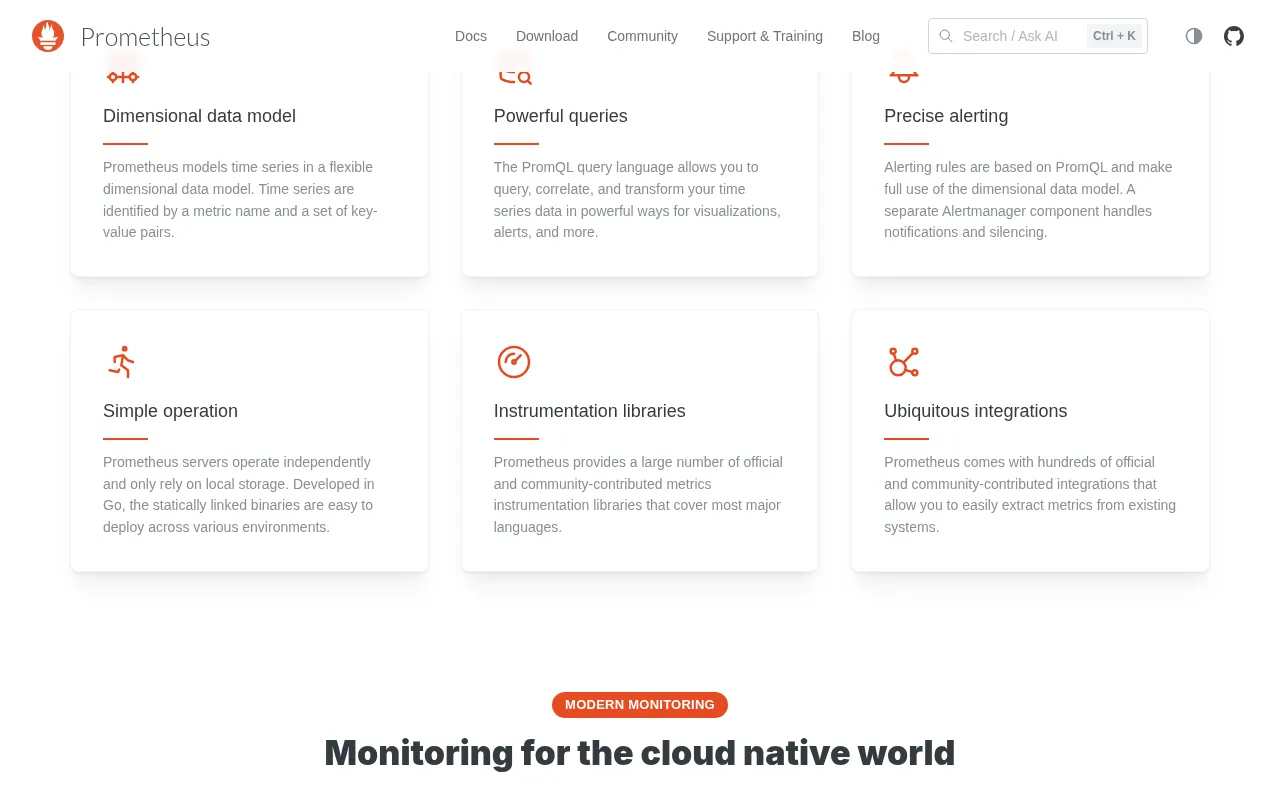Click the Dimensional data model description paragraph
The image size is (1280, 800).
(x=241, y=200)
